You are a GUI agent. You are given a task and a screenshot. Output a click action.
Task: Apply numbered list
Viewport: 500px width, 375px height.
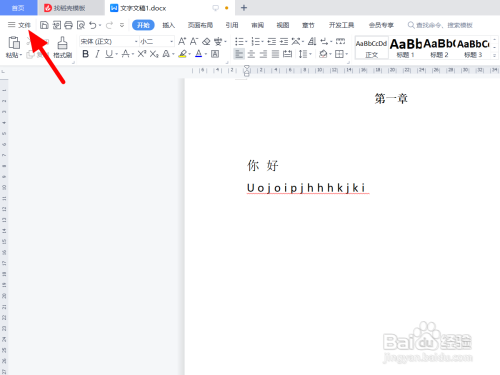[255, 41]
